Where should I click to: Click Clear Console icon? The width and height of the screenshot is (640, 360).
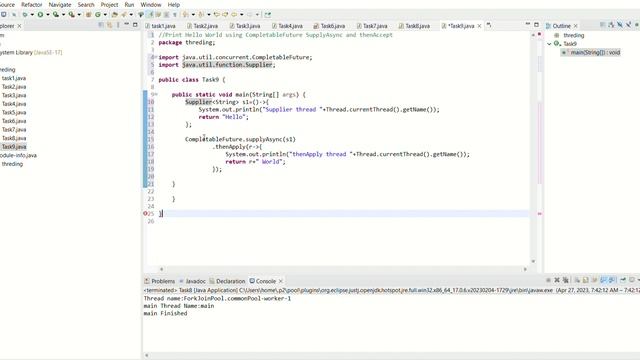577,280
